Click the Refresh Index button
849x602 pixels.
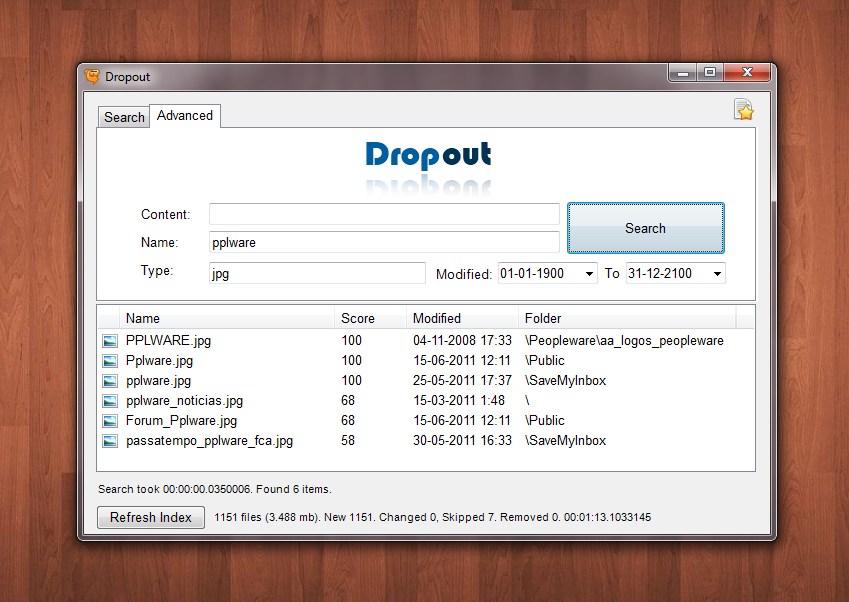click(x=151, y=517)
